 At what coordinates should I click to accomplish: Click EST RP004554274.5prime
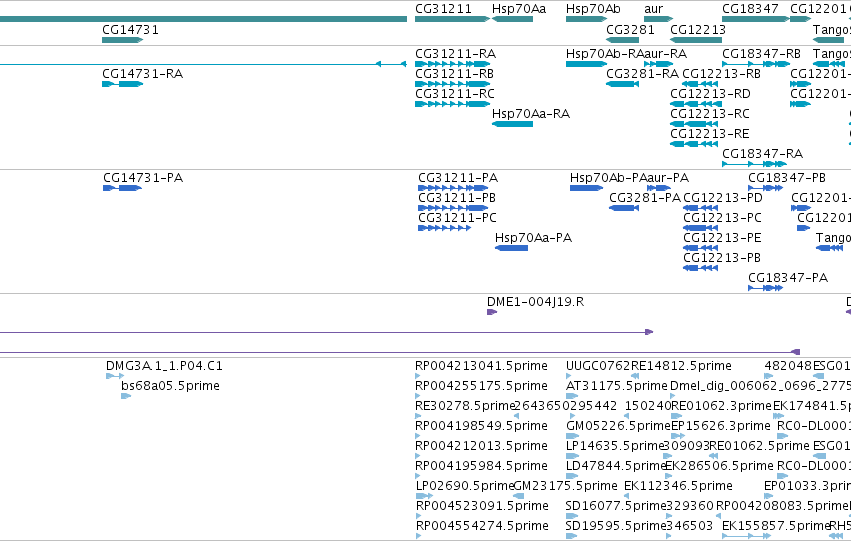[419, 536]
